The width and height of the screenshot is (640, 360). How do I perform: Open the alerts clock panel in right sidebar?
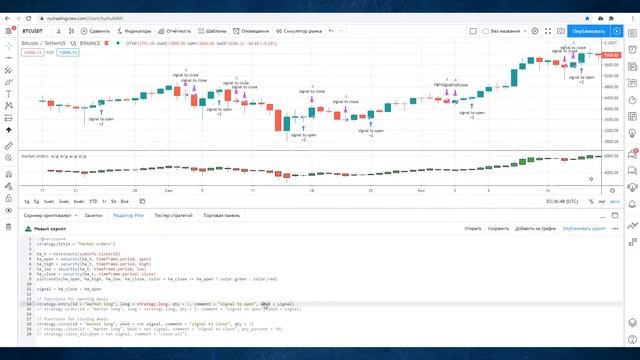pos(632,50)
